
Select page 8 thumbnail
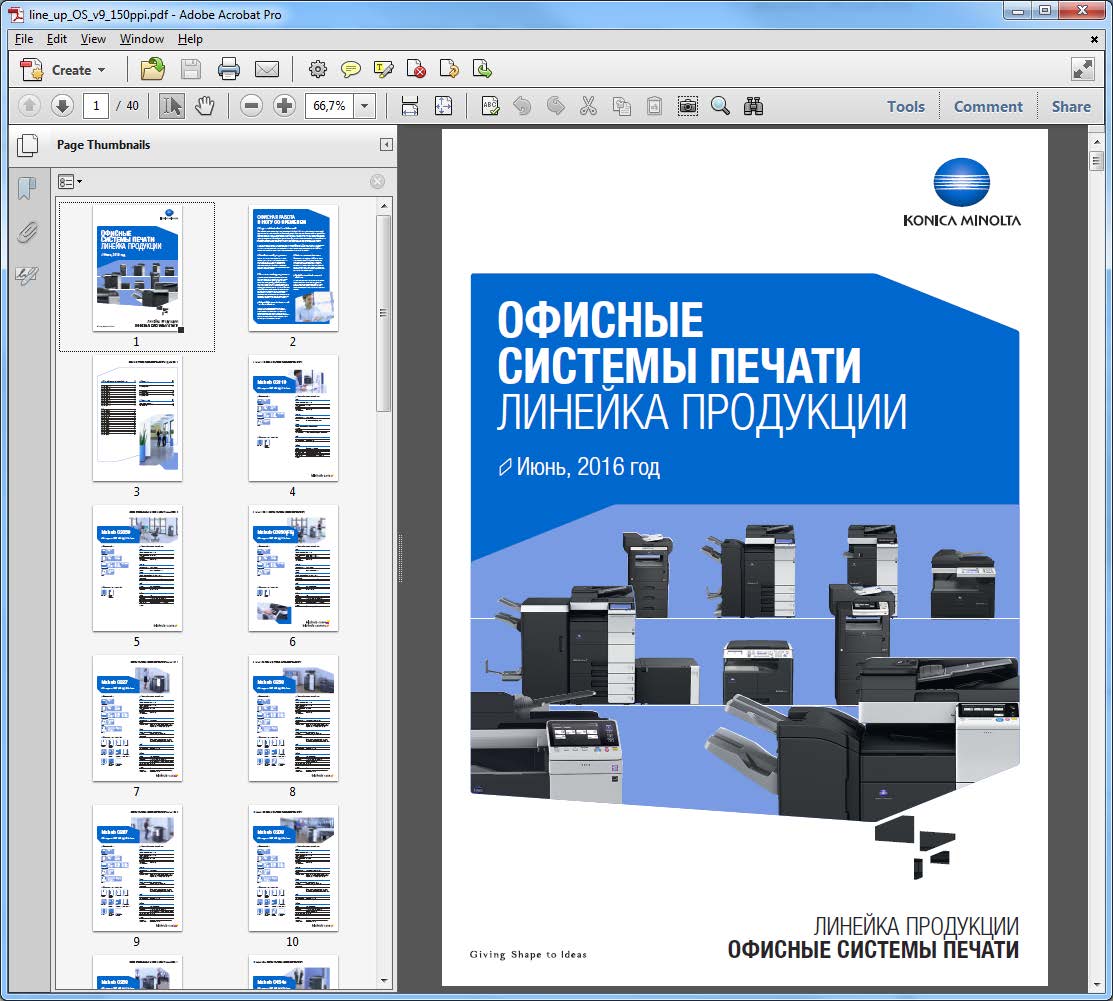click(x=293, y=718)
